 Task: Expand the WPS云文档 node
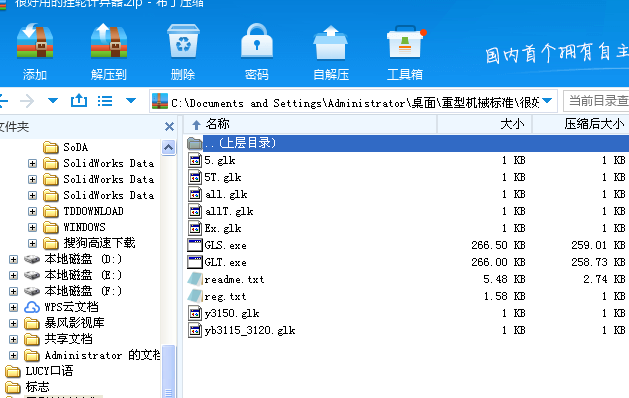tap(14, 307)
